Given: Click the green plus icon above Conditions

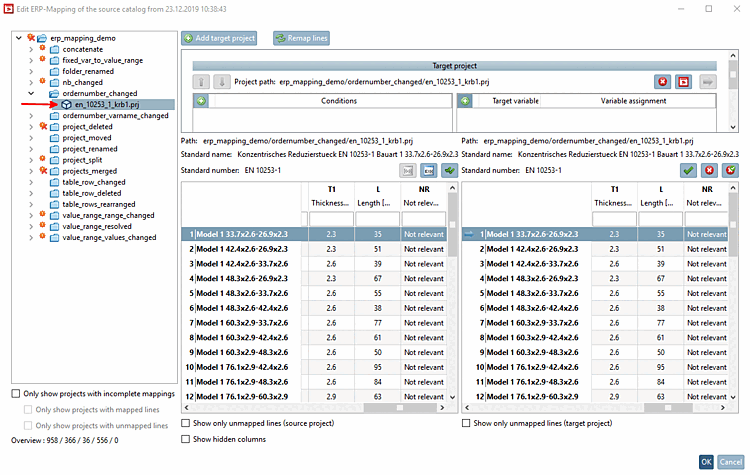Looking at the screenshot, I should (x=201, y=101).
